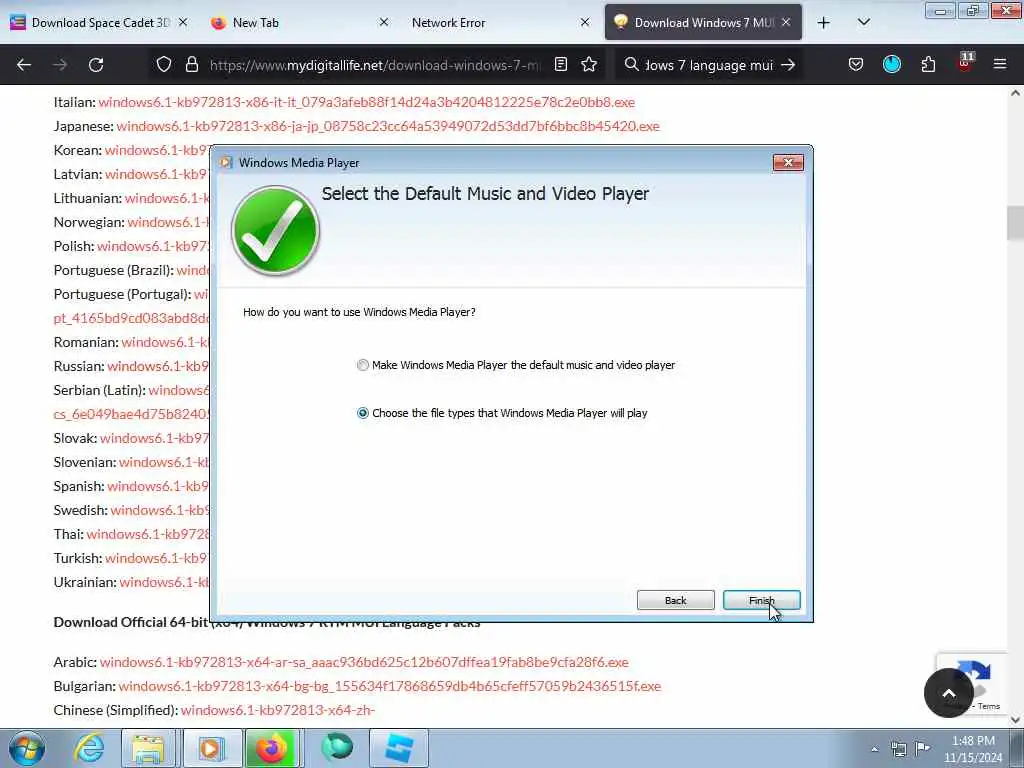The width and height of the screenshot is (1024, 768).
Task: Bookmark this page with the star icon
Action: pyautogui.click(x=589, y=65)
